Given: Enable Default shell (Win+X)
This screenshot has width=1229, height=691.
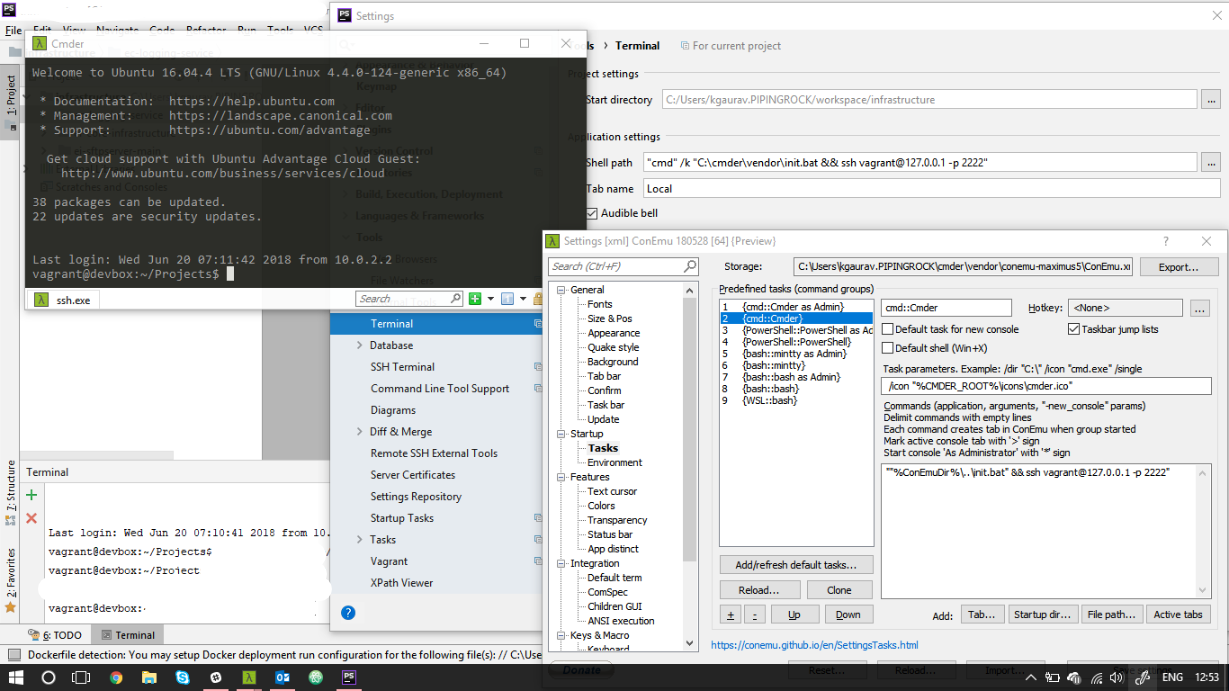Looking at the screenshot, I should point(889,348).
